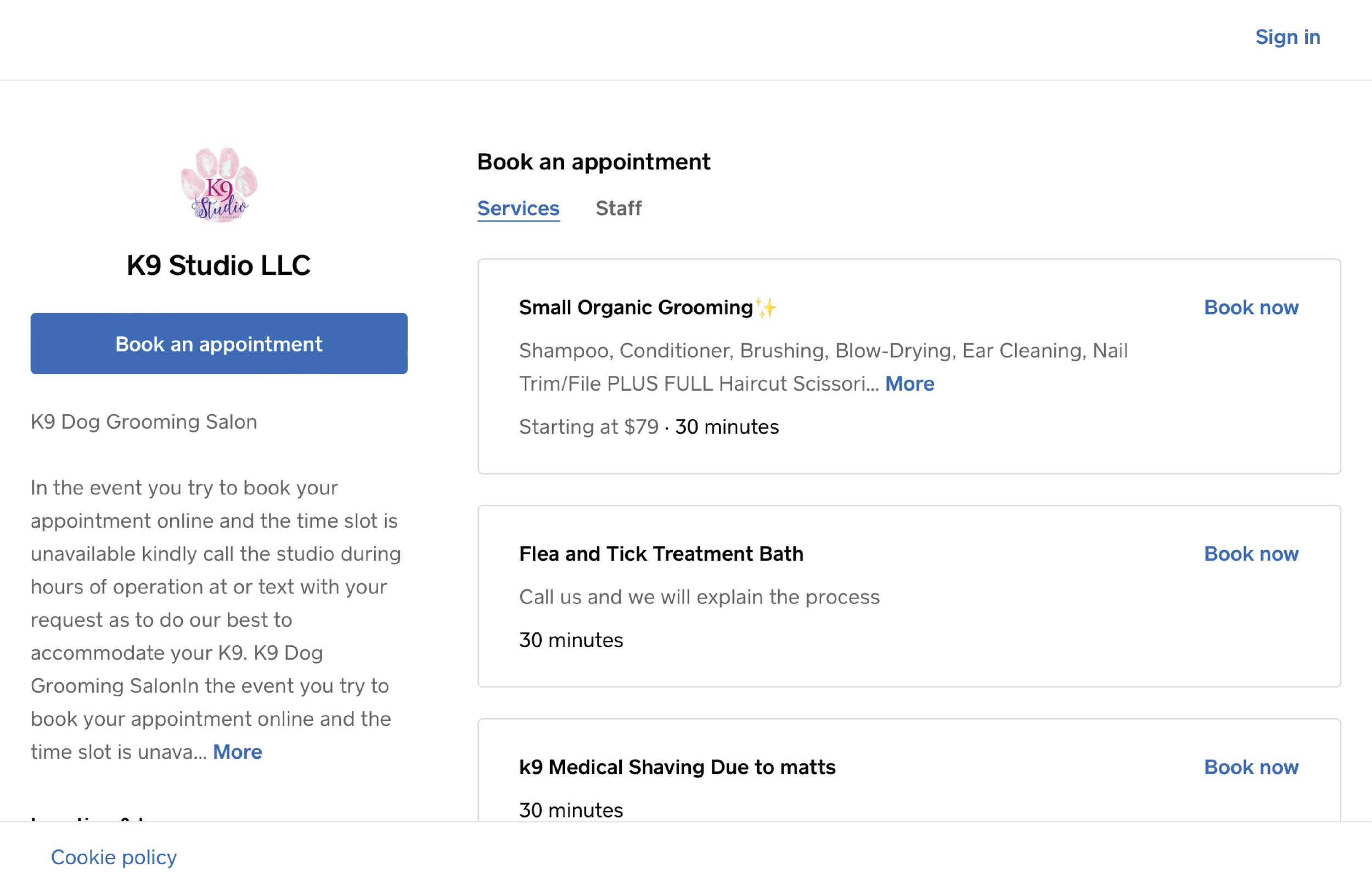Click the K9 Studio LLC business name
Image resolution: width=1372 pixels, height=891 pixels.
(218, 266)
